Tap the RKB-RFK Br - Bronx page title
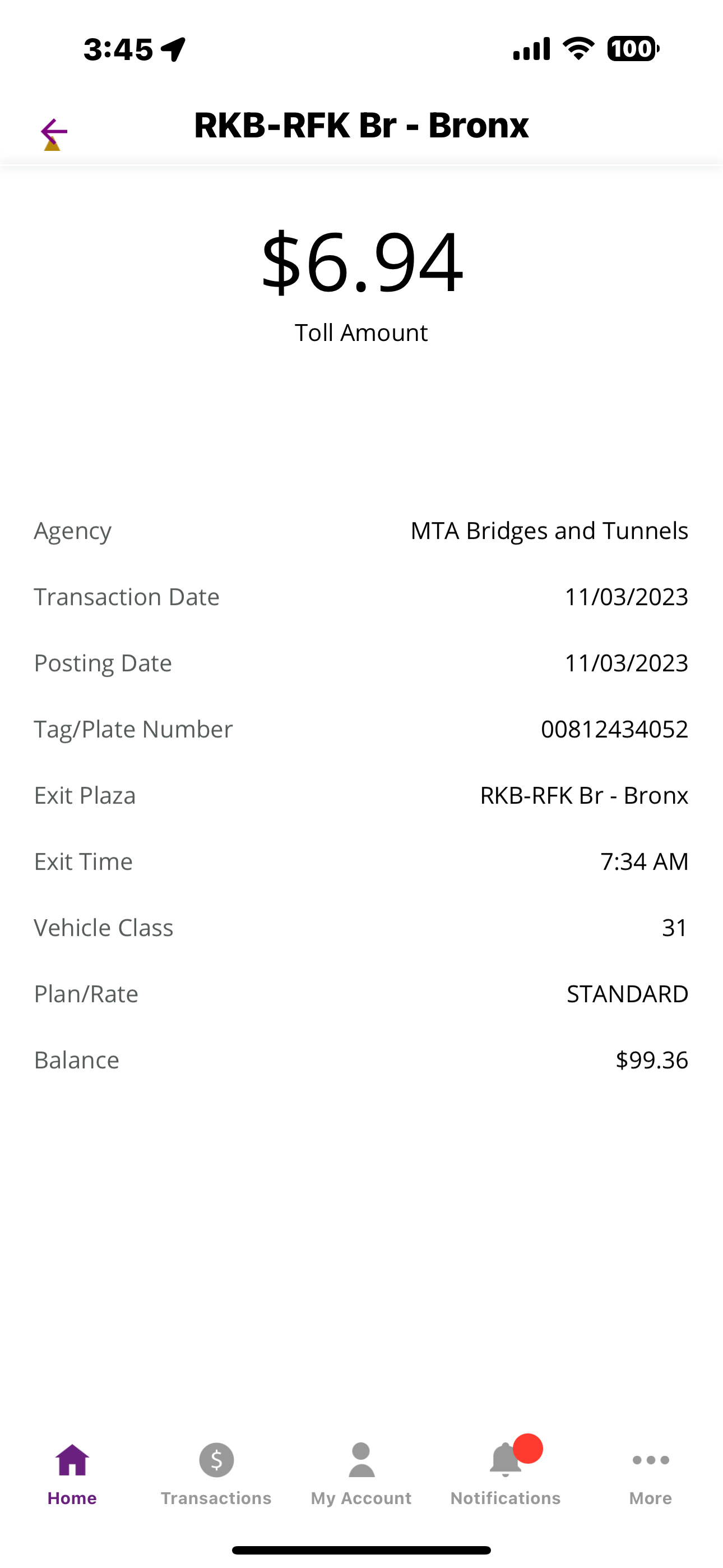723x1568 pixels. 361,126
